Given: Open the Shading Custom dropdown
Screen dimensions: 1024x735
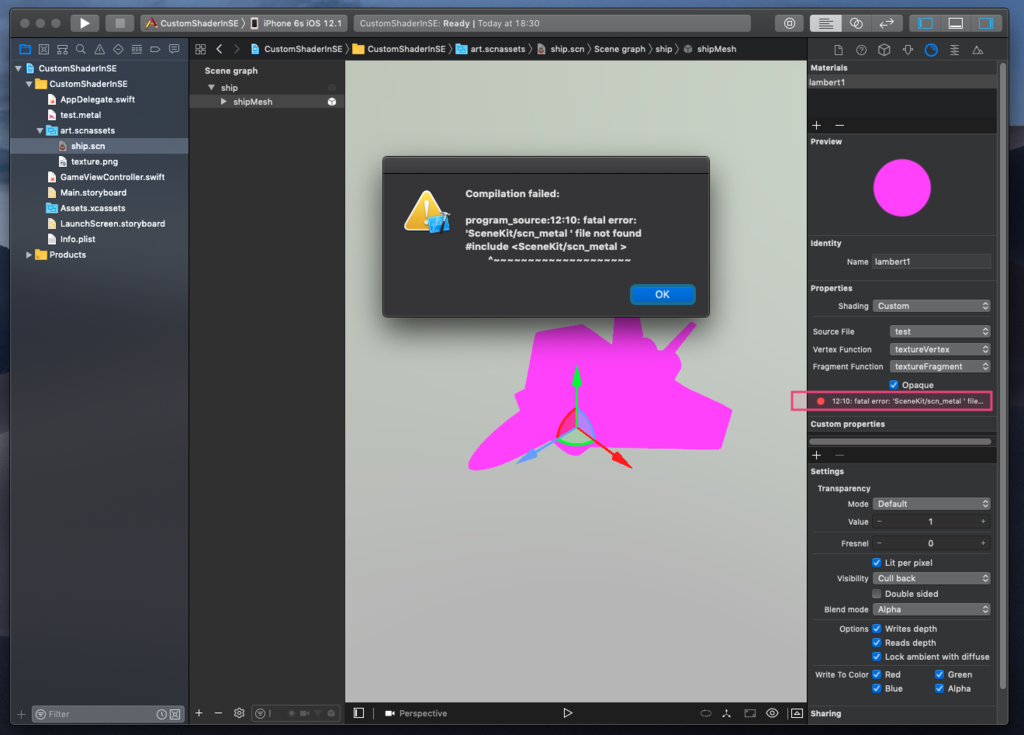Looking at the screenshot, I should click(x=931, y=306).
